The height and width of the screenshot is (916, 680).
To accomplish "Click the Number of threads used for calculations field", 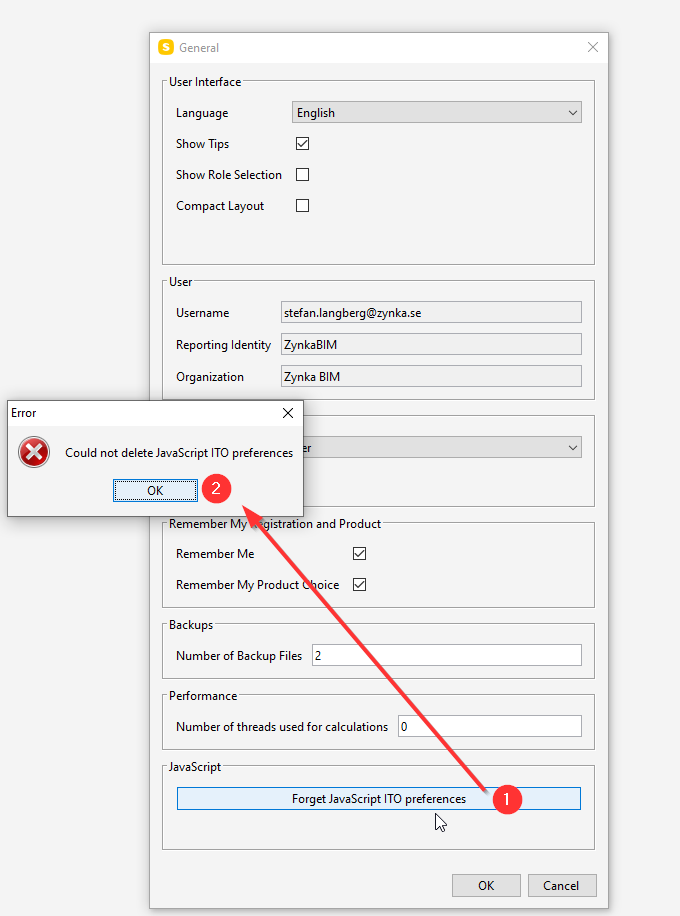I will pos(490,726).
